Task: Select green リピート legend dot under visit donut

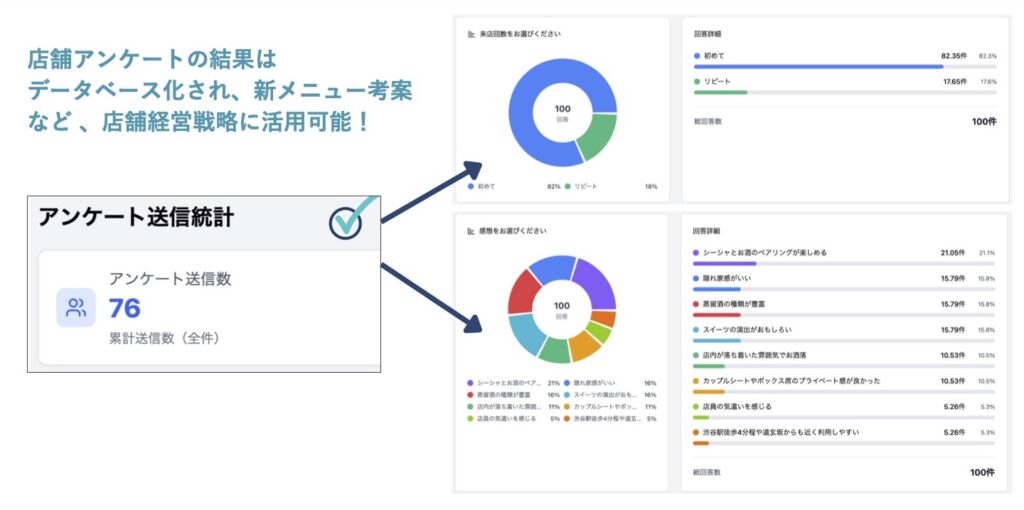Action: point(567,186)
